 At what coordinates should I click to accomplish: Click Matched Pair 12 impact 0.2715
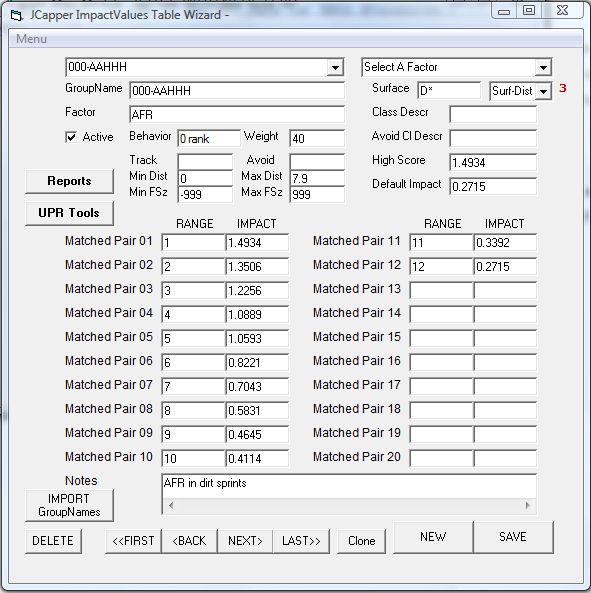click(x=505, y=267)
